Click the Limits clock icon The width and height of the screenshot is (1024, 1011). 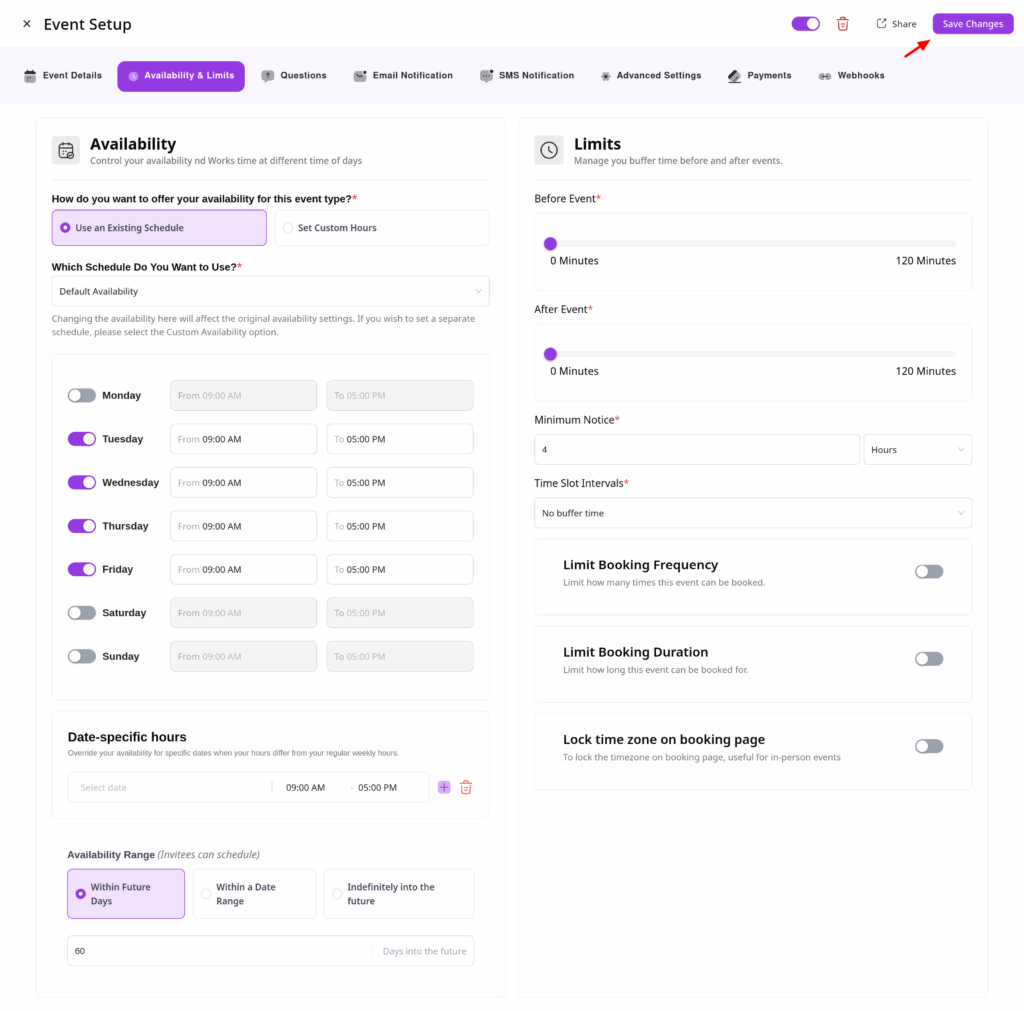pos(549,150)
